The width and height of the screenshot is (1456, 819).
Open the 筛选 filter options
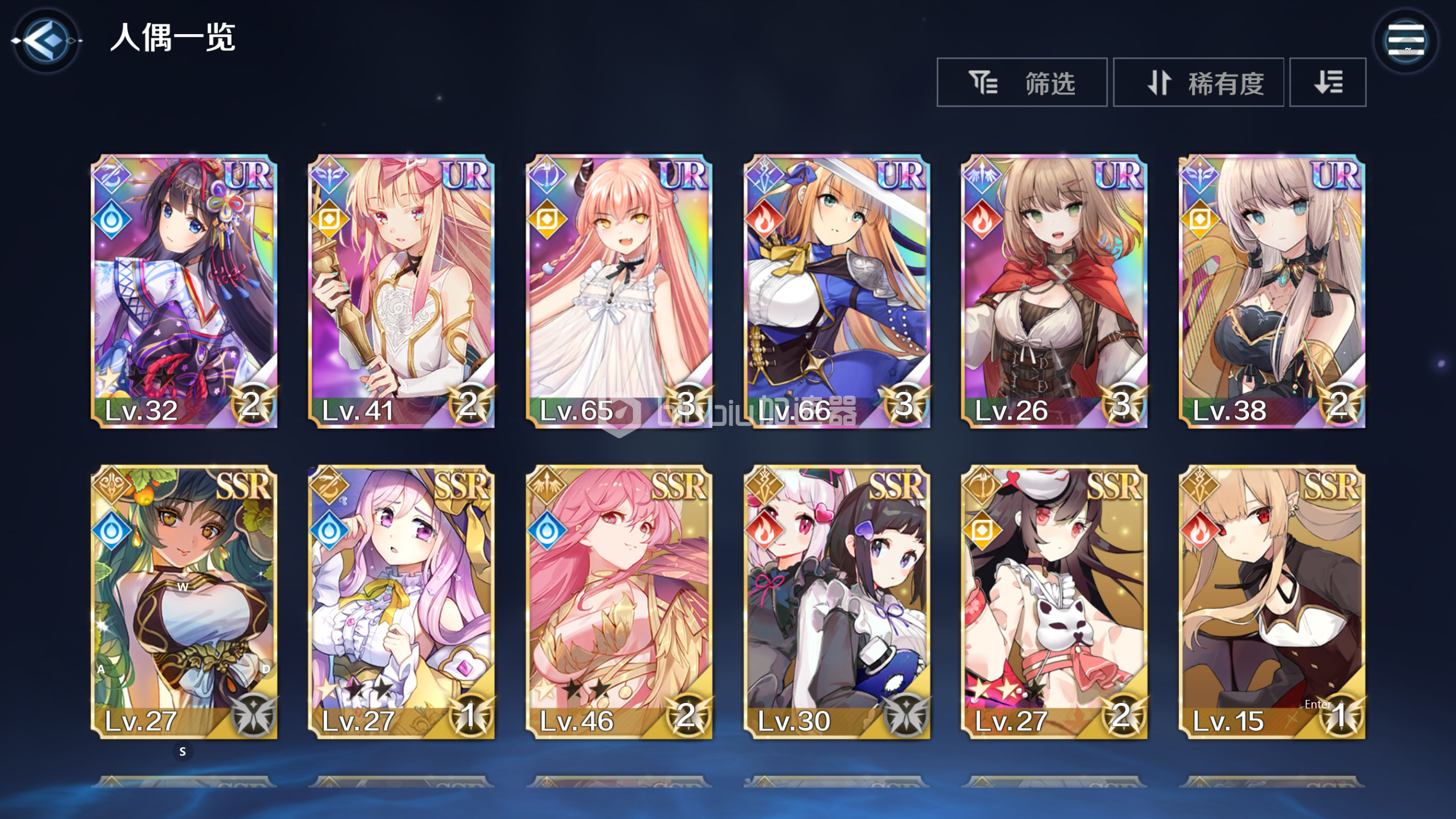(1022, 83)
